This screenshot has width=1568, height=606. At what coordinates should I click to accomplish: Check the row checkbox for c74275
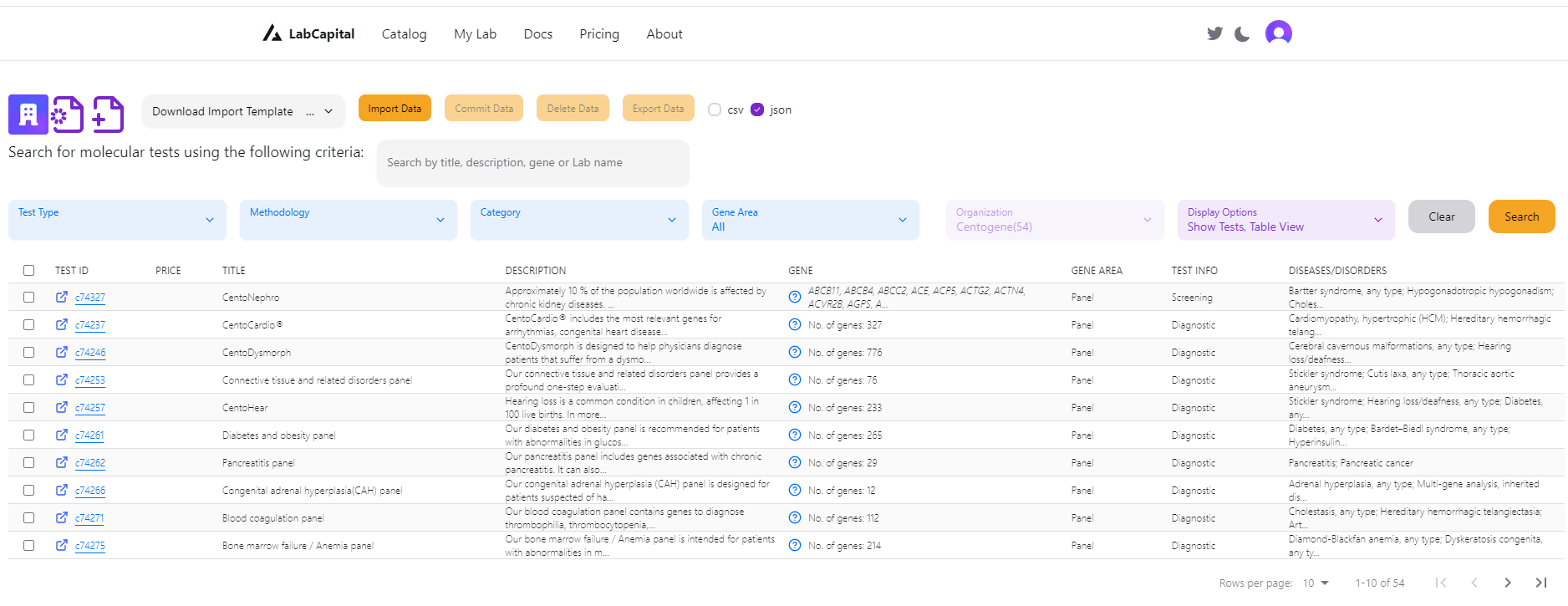28,545
